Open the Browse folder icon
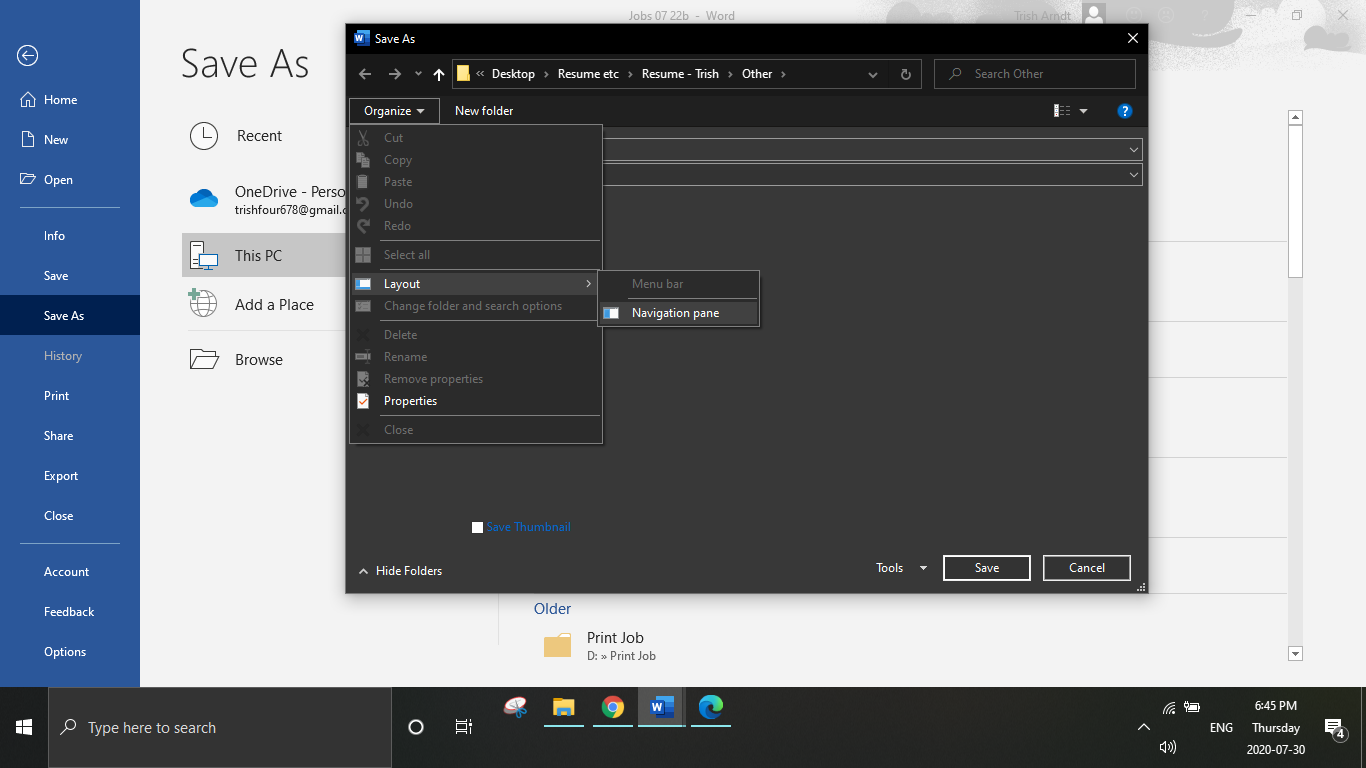 tap(203, 359)
